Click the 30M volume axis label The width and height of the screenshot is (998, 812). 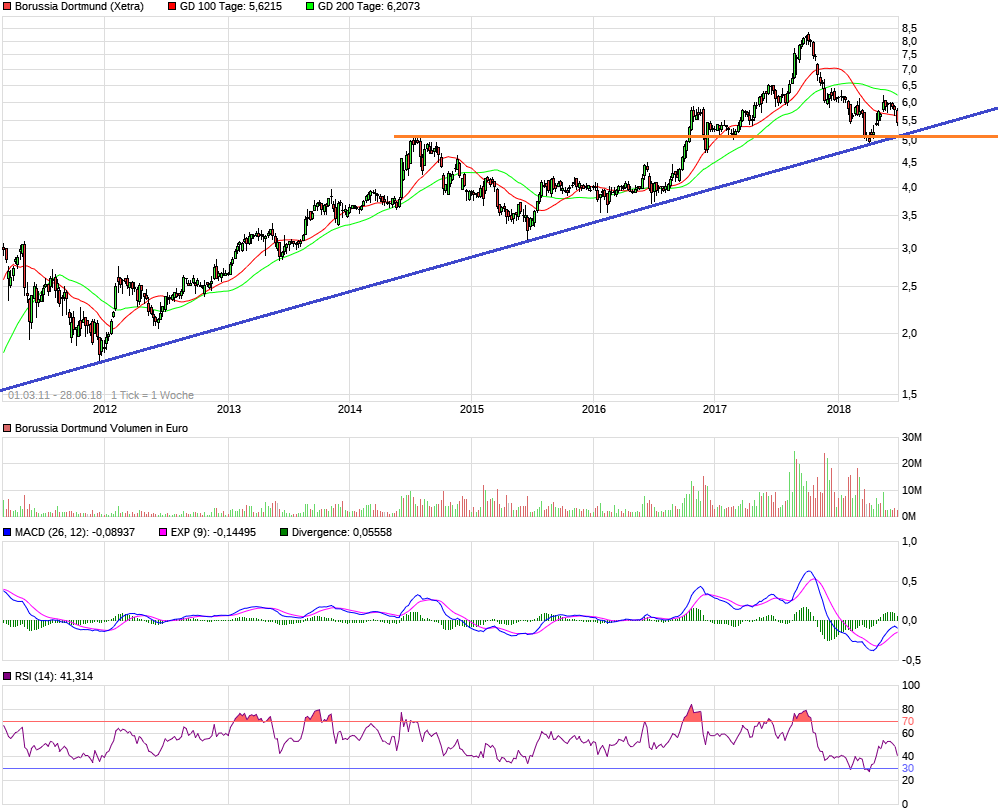[x=912, y=437]
